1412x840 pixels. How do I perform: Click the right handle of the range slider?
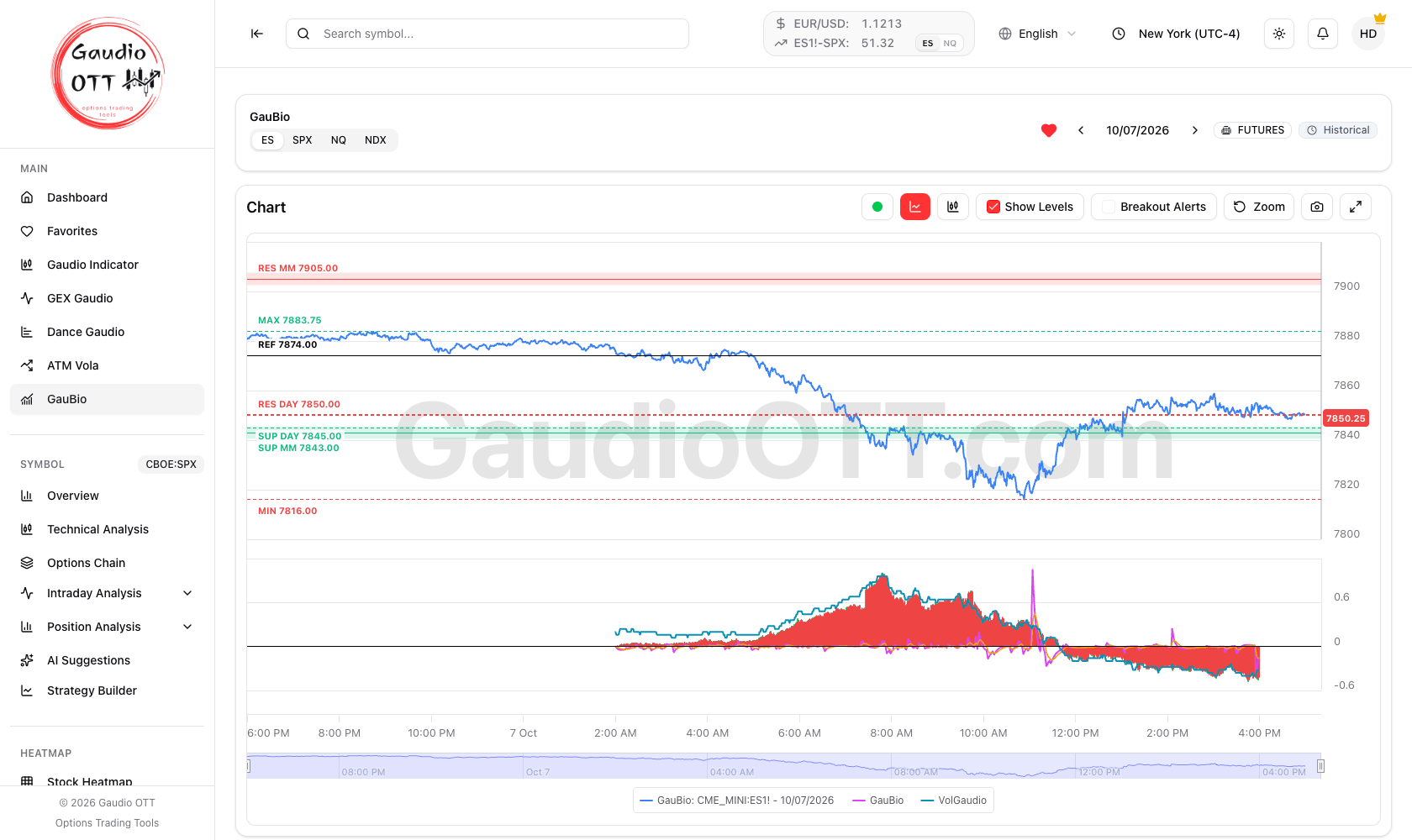click(x=1321, y=766)
